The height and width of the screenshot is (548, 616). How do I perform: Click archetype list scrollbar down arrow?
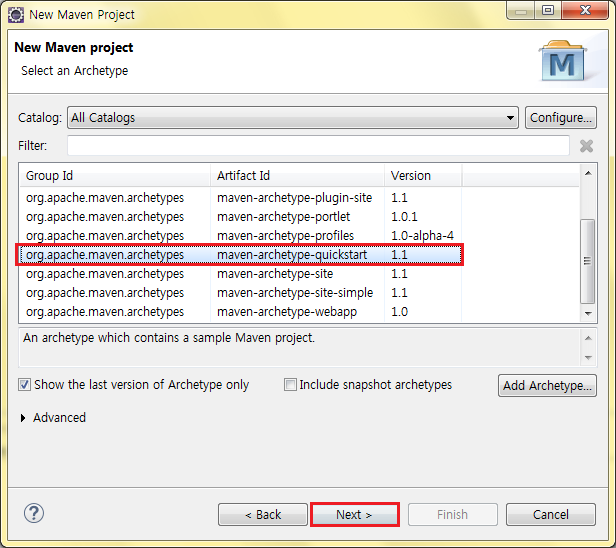588,313
